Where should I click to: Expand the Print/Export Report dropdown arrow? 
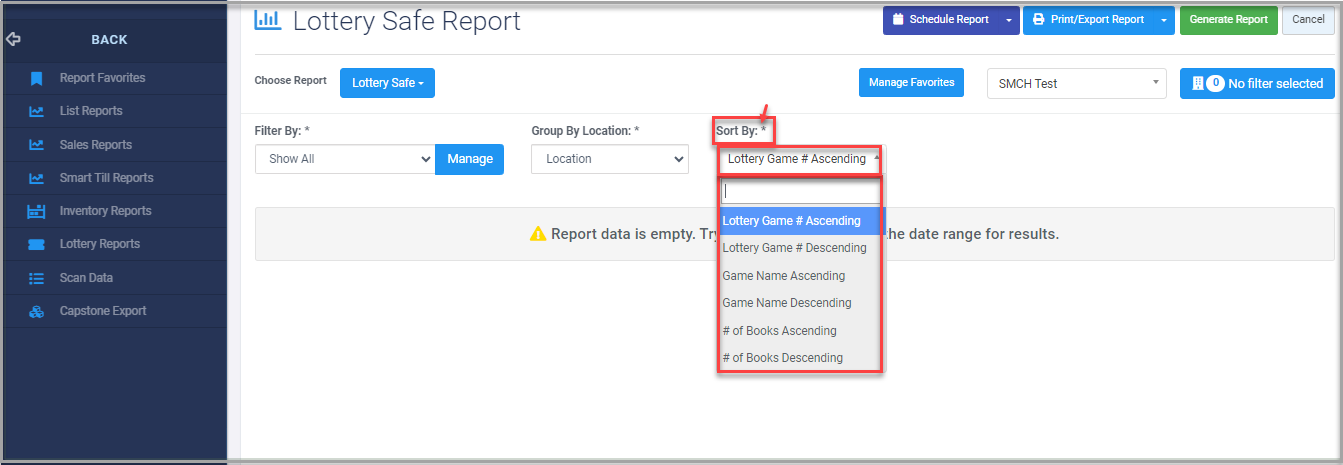(x=1164, y=19)
